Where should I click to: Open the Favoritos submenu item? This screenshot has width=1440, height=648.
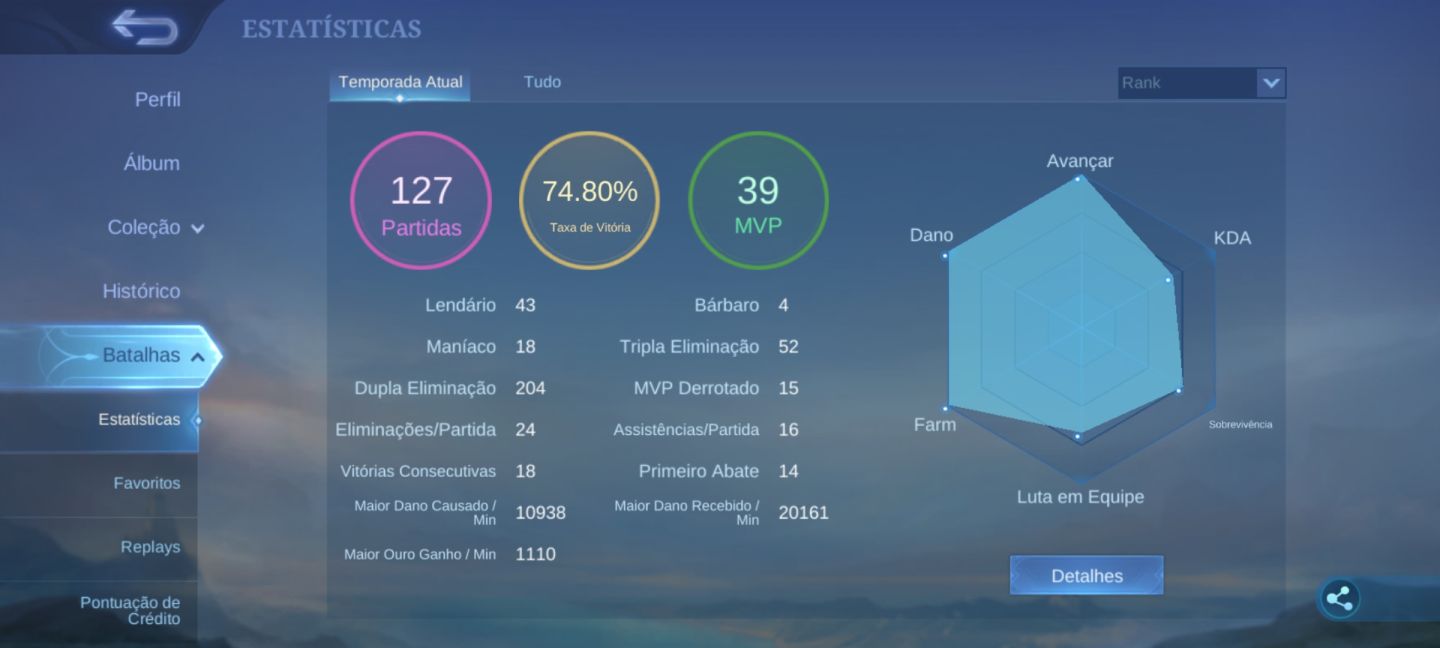pyautogui.click(x=146, y=483)
